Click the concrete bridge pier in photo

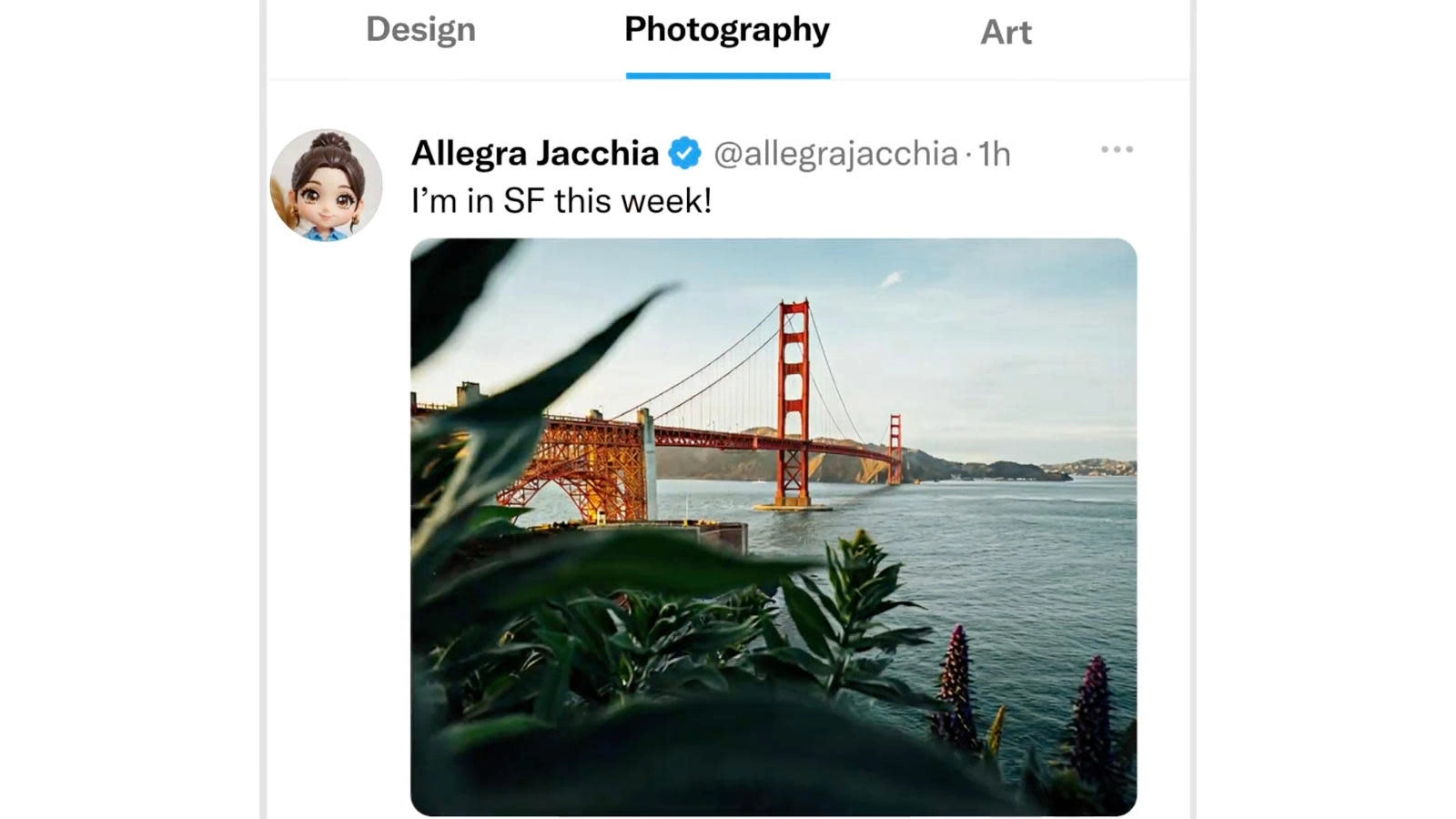(648, 464)
